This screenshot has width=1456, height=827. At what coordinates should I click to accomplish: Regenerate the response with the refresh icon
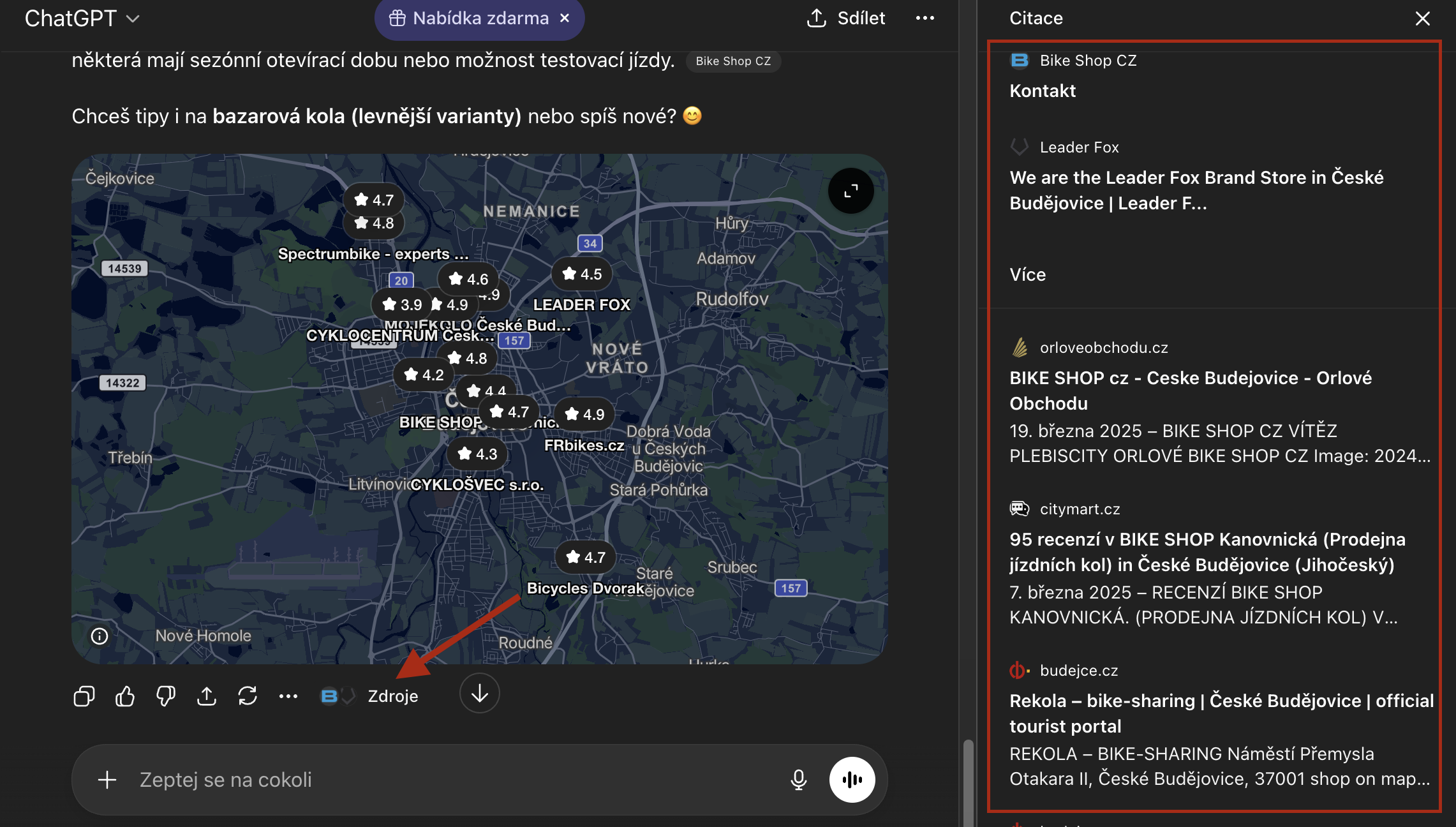(x=248, y=696)
